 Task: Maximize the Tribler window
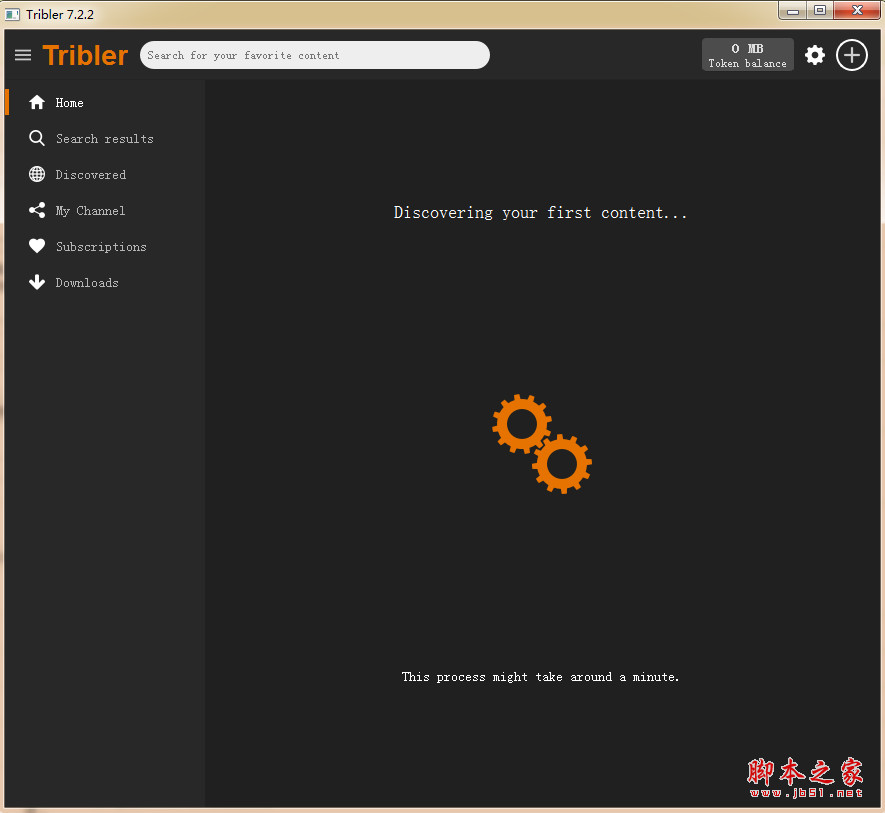point(820,11)
